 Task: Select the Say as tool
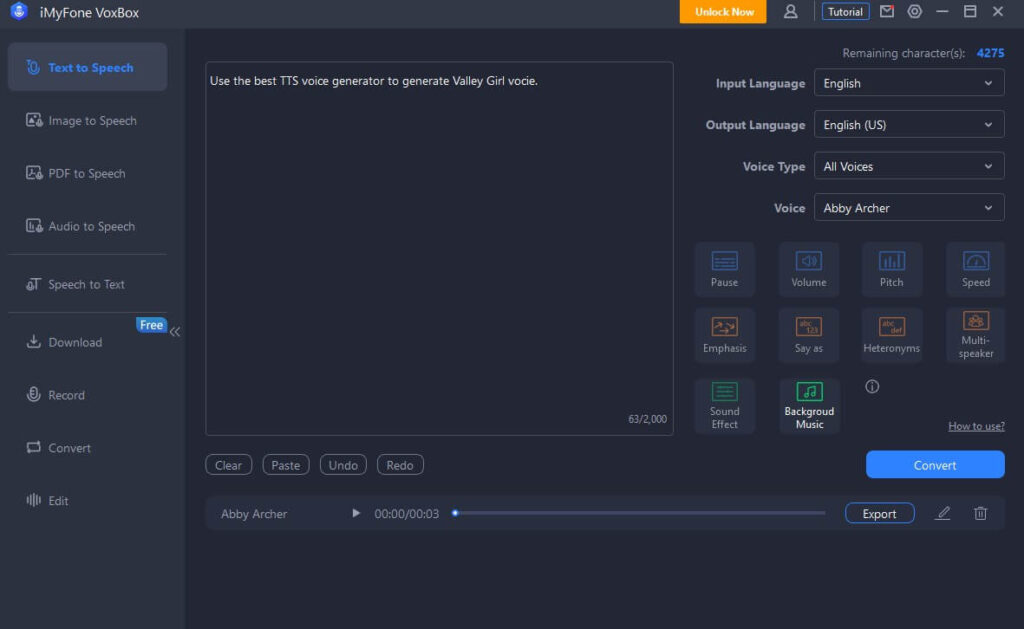[808, 335]
